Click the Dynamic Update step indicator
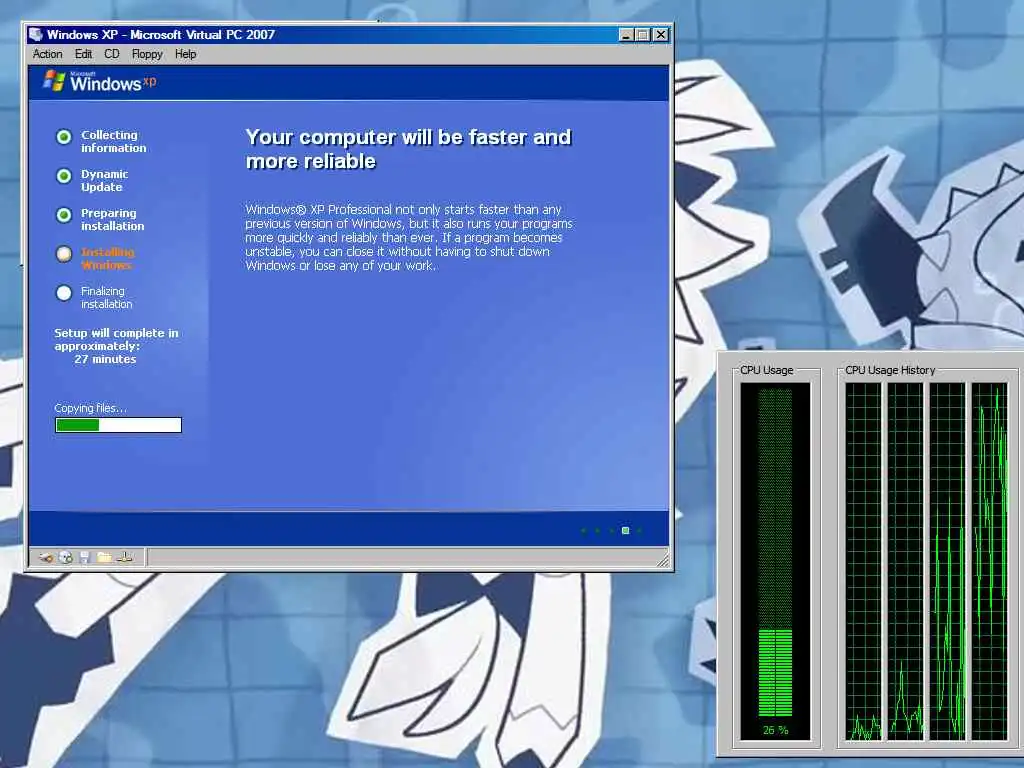Viewport: 1024px width, 768px height. coord(64,176)
